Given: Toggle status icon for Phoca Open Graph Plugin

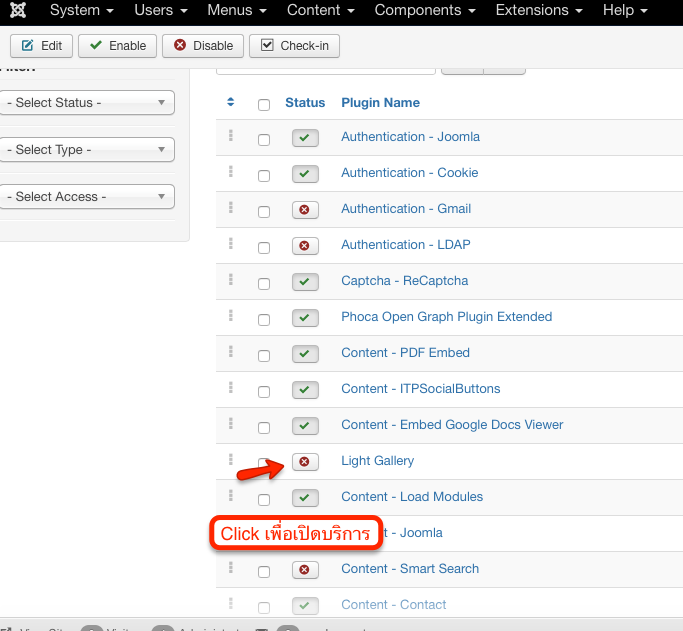Looking at the screenshot, I should (305, 318).
